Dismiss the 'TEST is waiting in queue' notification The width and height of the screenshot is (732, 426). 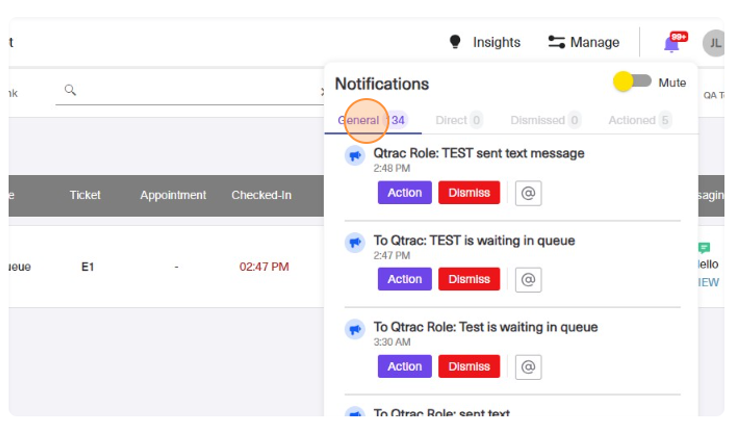click(x=469, y=279)
